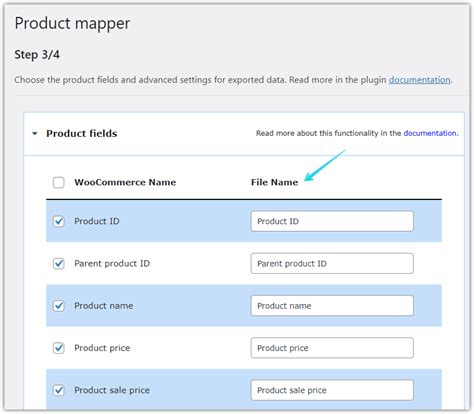Viewport: 474px width, 414px height.
Task: Collapse the Product fields section arrow
Action: tap(35, 134)
